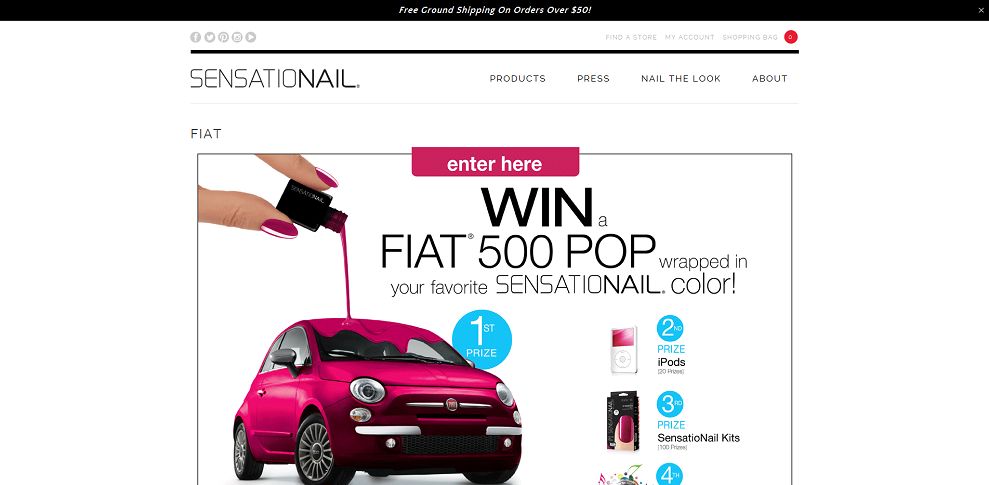Screen dimensions: 989x485
Task: Open the YouTube social icon
Action: click(250, 37)
